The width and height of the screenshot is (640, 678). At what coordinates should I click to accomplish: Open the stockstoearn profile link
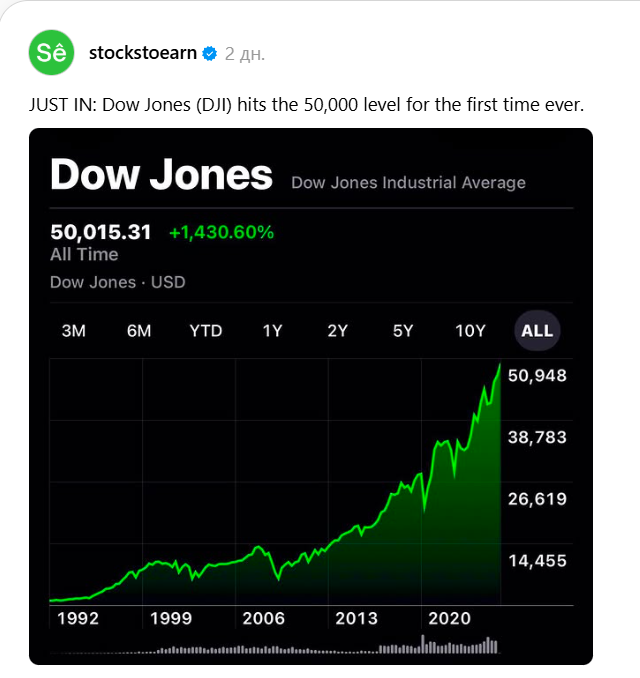142,53
